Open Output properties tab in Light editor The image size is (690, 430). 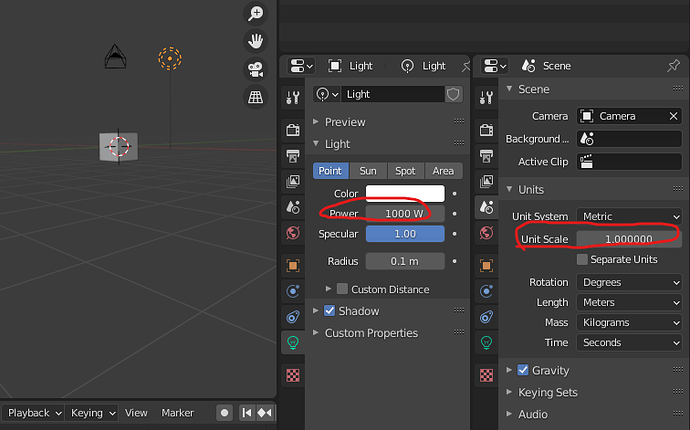point(293,156)
